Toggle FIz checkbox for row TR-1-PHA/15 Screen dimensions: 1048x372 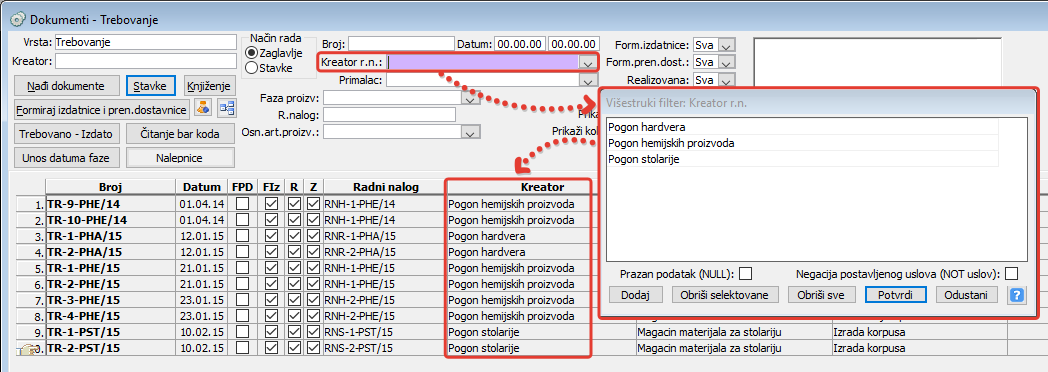(271, 236)
